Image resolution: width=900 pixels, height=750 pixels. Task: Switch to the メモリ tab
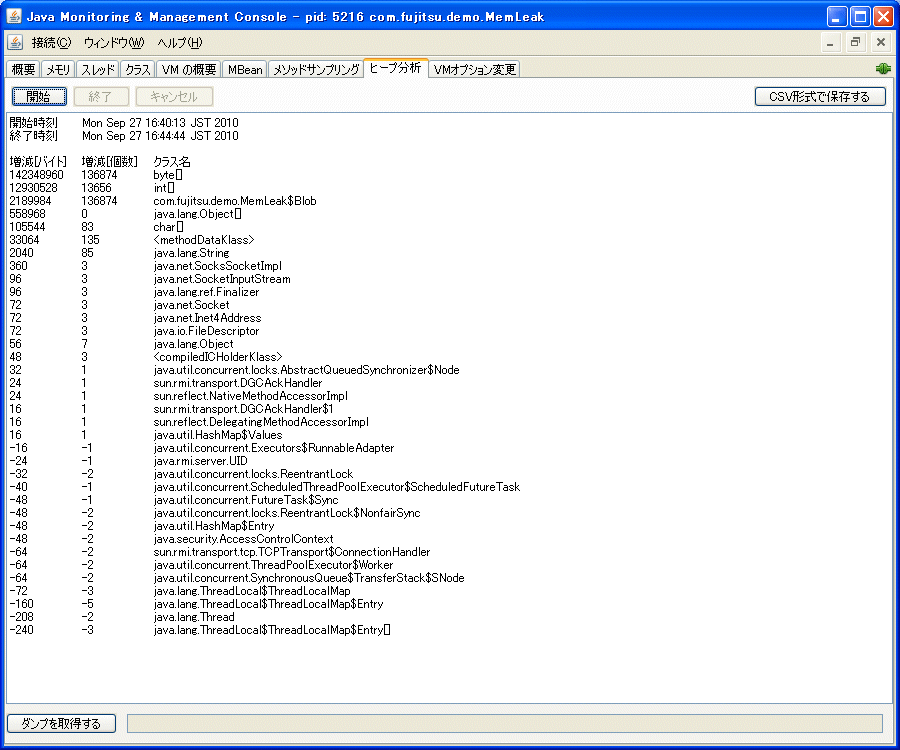[x=58, y=69]
